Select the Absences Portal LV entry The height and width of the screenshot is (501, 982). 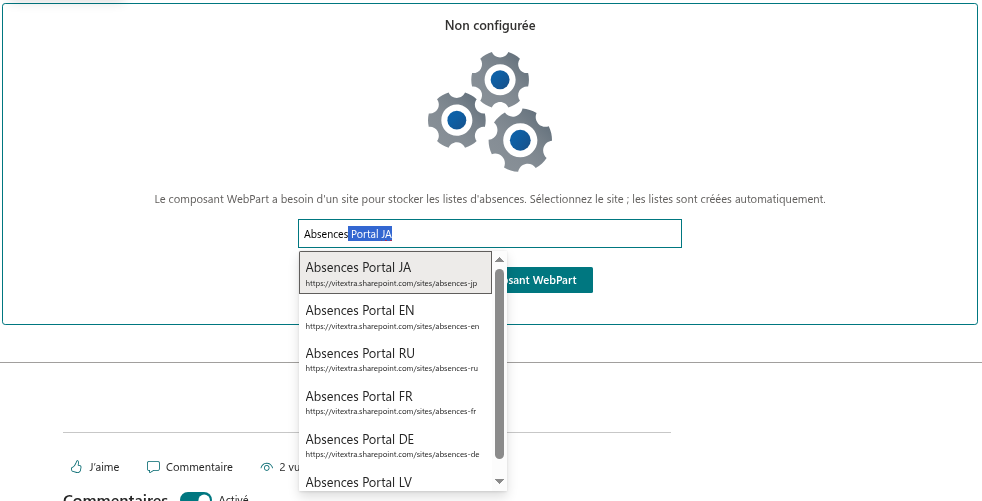[x=395, y=481]
